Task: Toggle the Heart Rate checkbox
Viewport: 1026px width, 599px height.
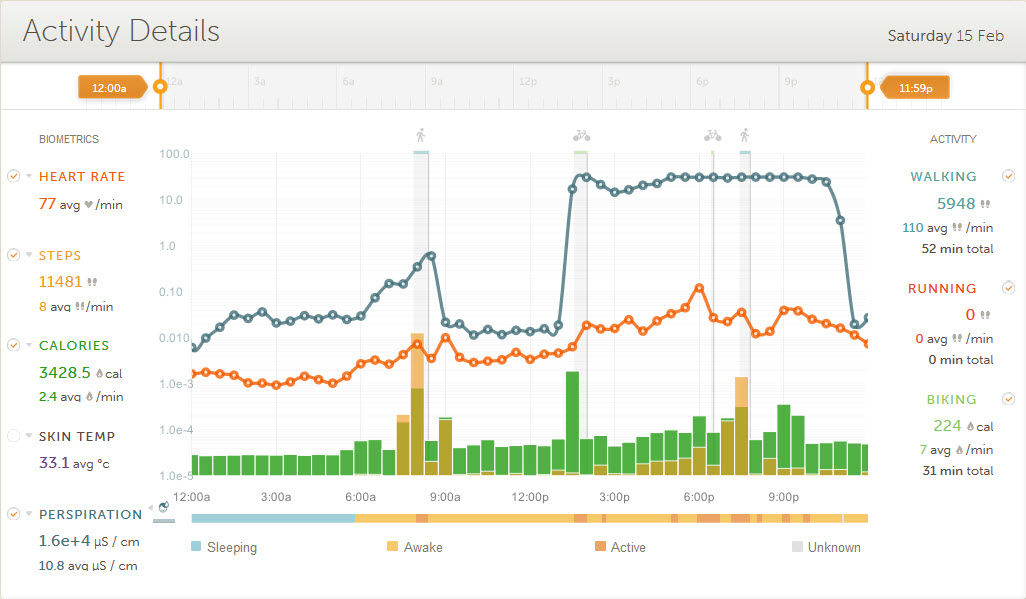Action: point(13,176)
